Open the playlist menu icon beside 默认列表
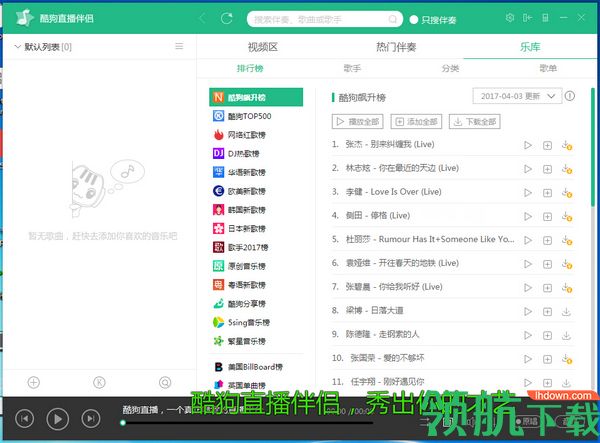The height and width of the screenshot is (443, 600). tap(179, 46)
